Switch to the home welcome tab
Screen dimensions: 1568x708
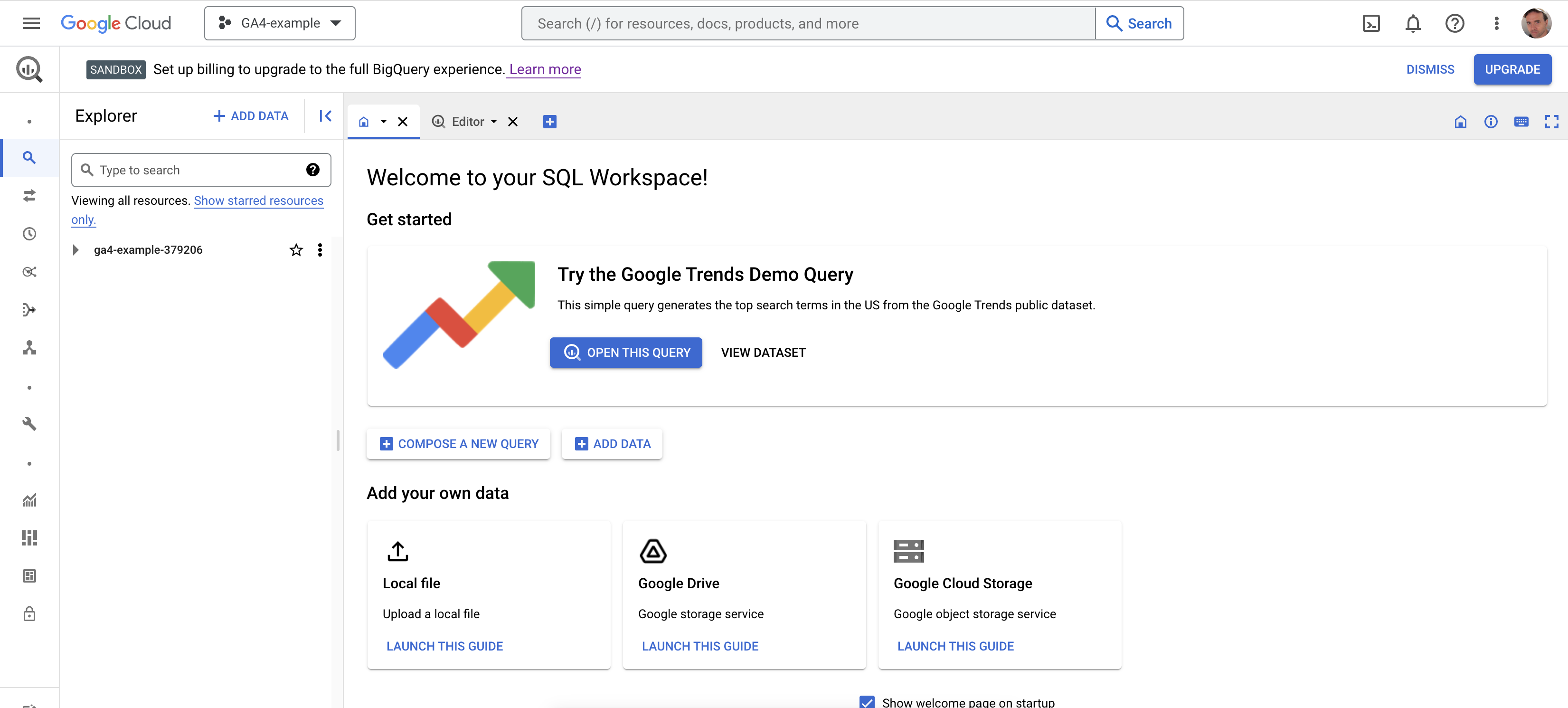pos(364,122)
